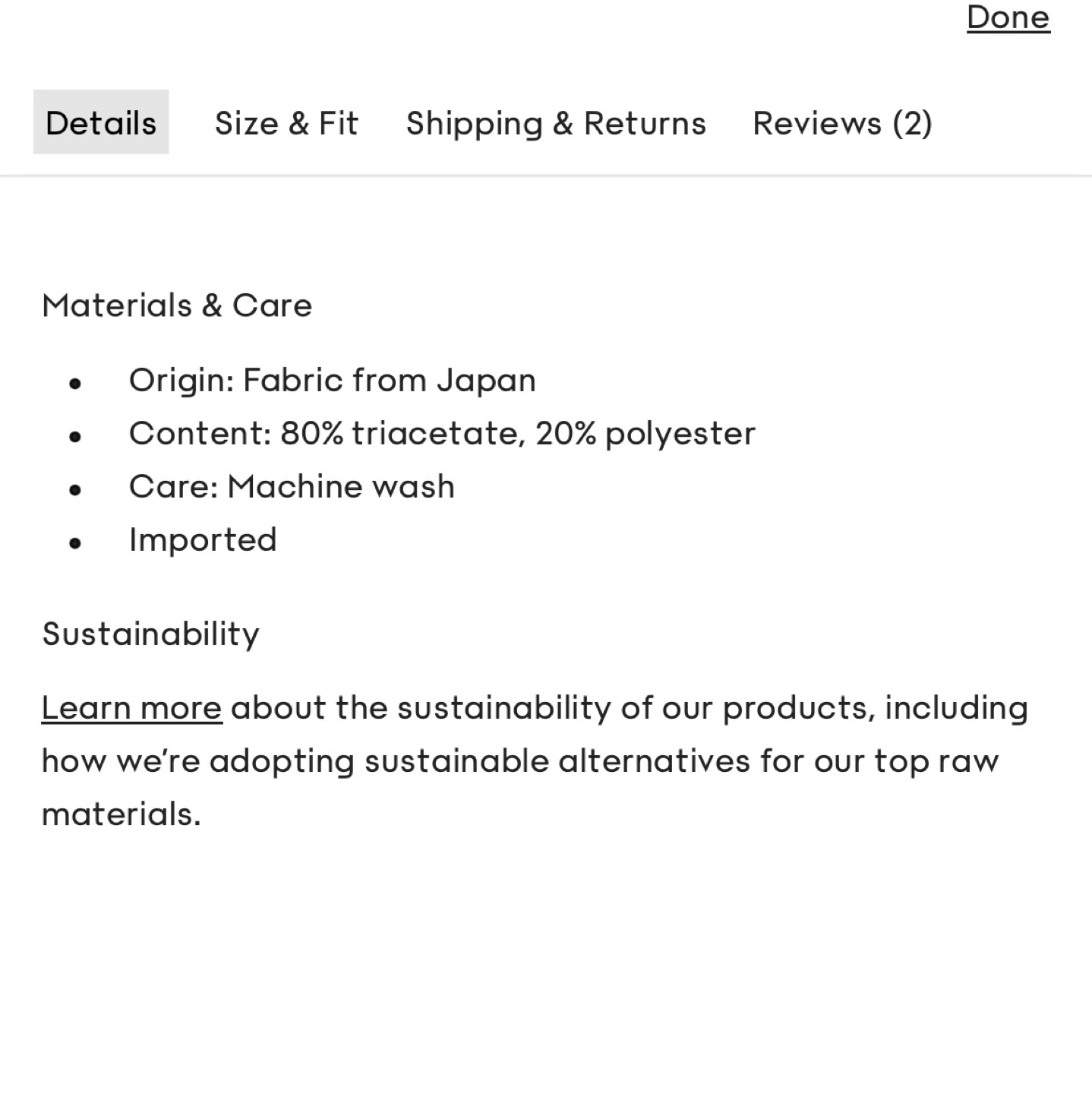
Task: Click the Imported list item
Action: (203, 539)
